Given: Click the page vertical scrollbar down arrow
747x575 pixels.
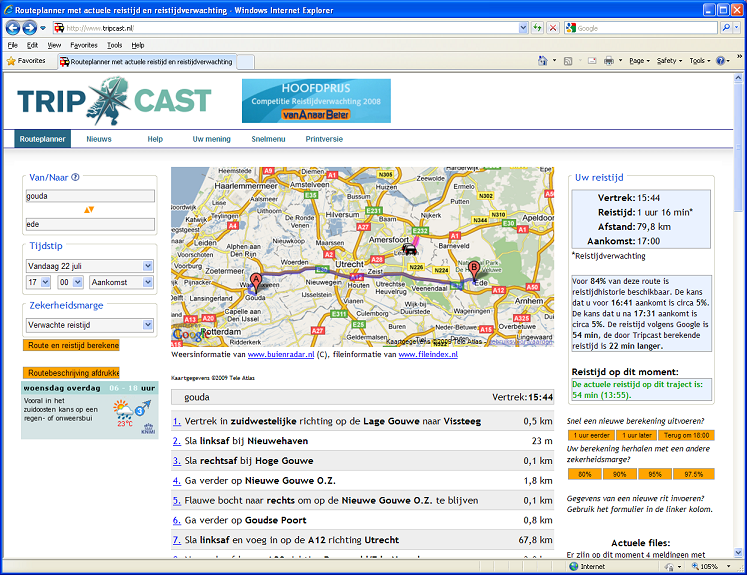Looking at the screenshot, I should (738, 553).
